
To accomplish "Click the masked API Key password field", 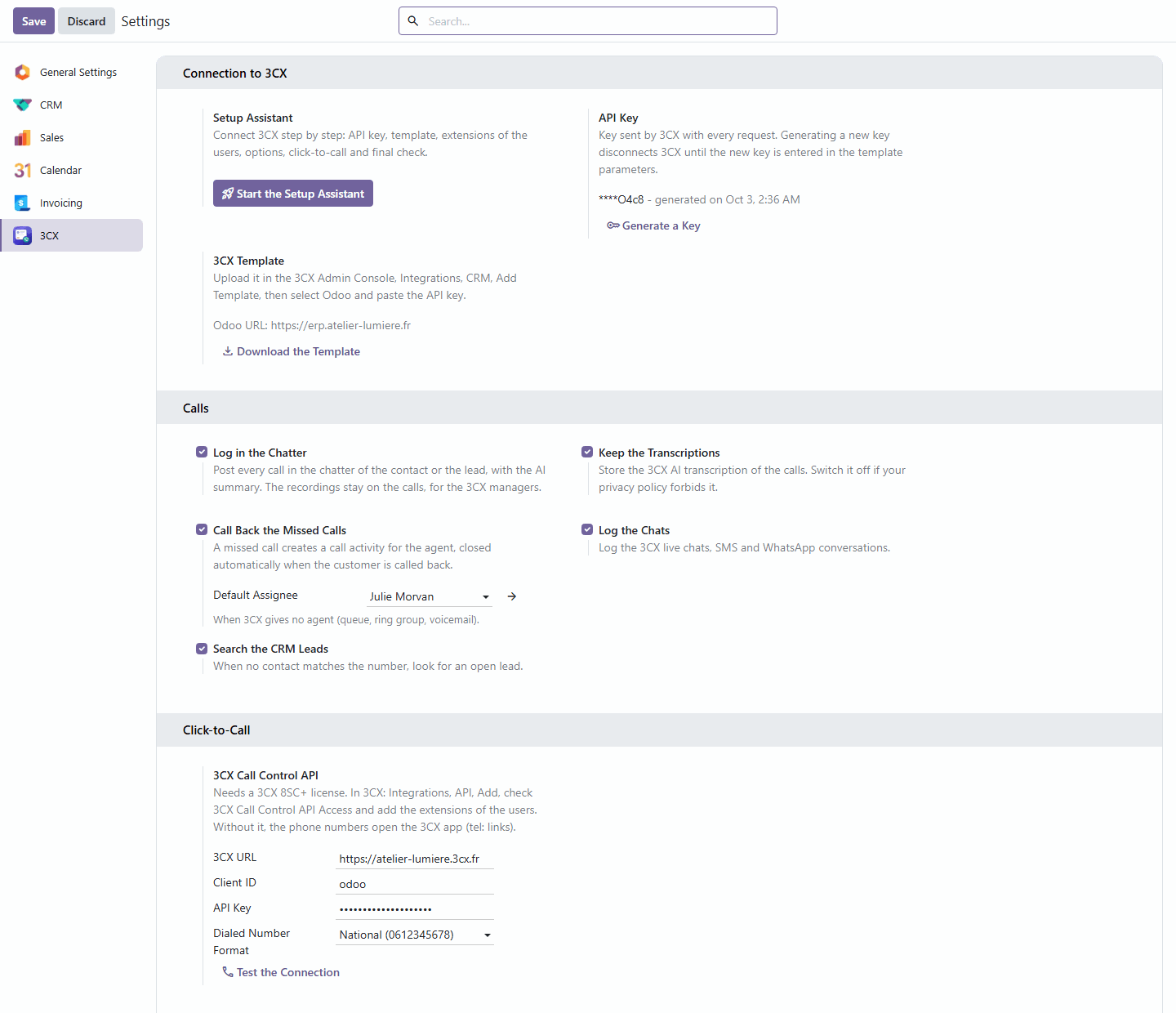I will tap(415, 909).
